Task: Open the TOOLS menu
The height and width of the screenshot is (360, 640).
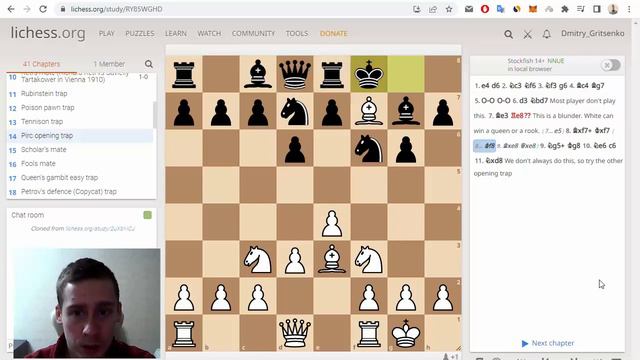Action: (x=297, y=33)
